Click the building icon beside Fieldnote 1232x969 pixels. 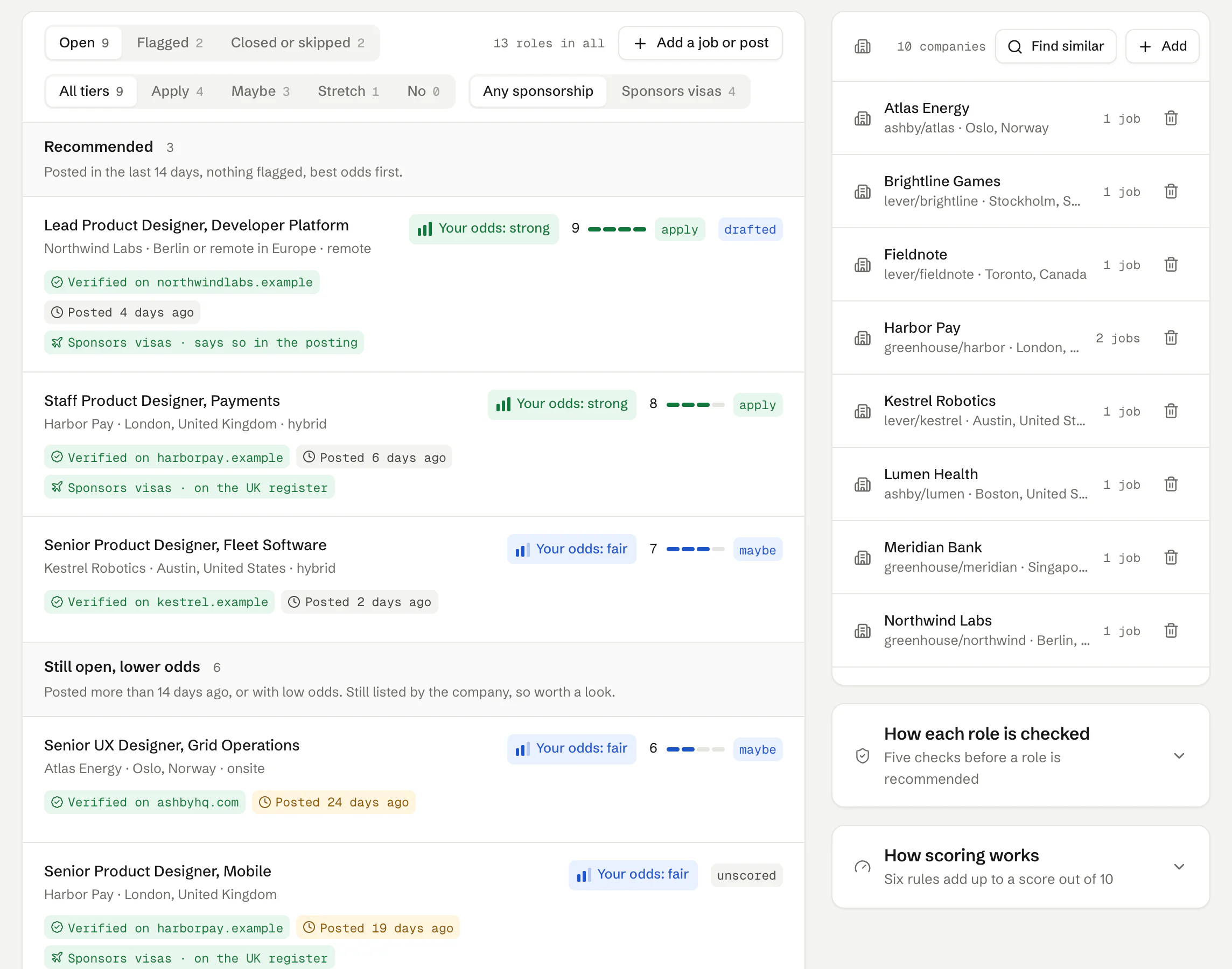(862, 264)
